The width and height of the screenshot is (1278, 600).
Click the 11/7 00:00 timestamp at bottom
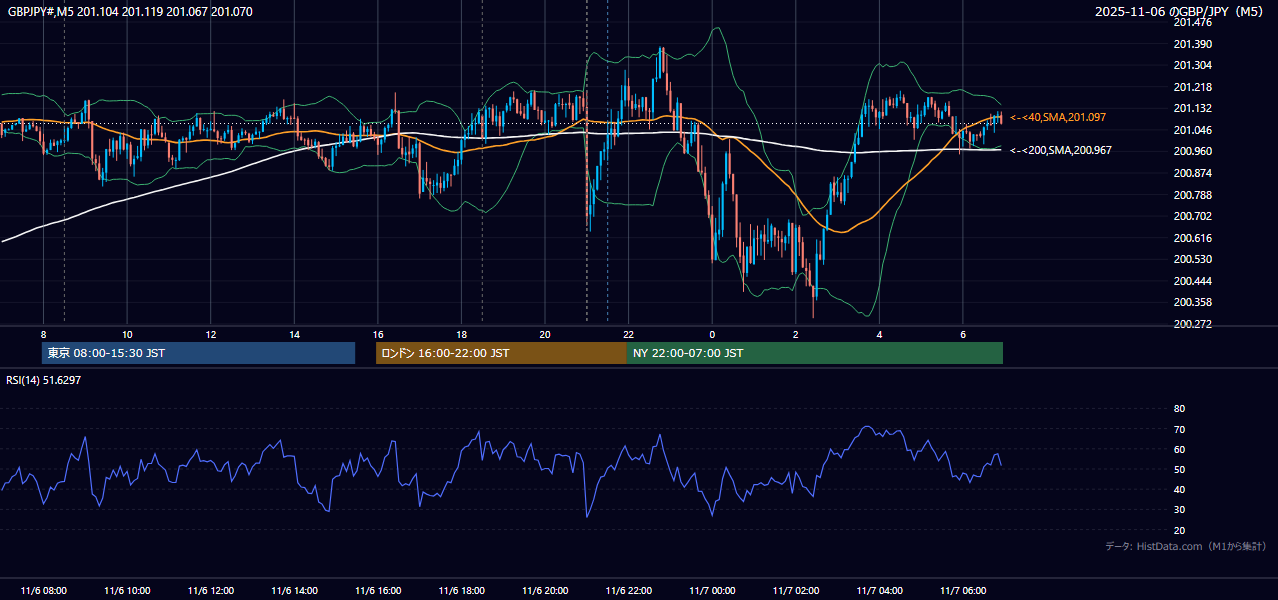point(712,591)
